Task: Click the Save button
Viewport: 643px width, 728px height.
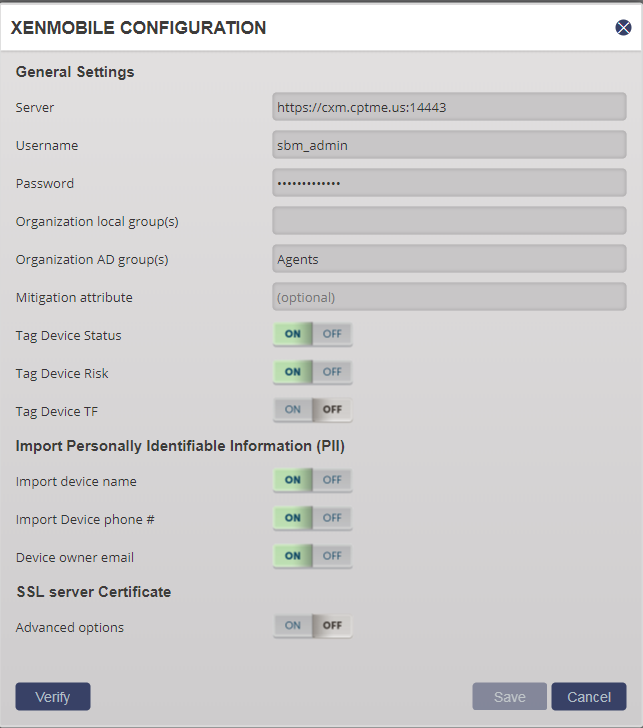Action: point(510,696)
